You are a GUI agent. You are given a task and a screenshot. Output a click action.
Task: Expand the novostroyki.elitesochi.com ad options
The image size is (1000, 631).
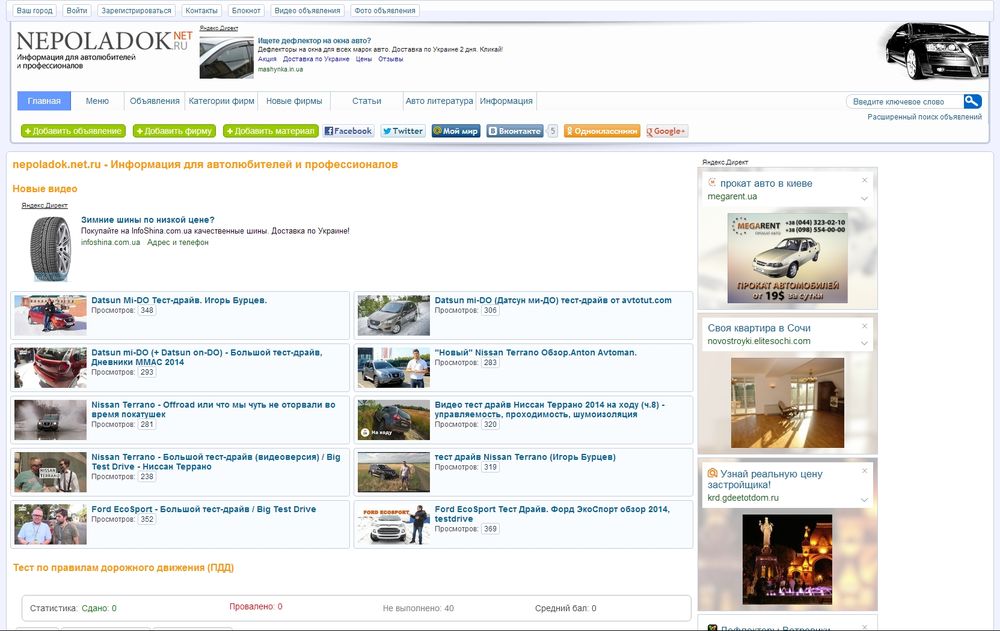864,343
